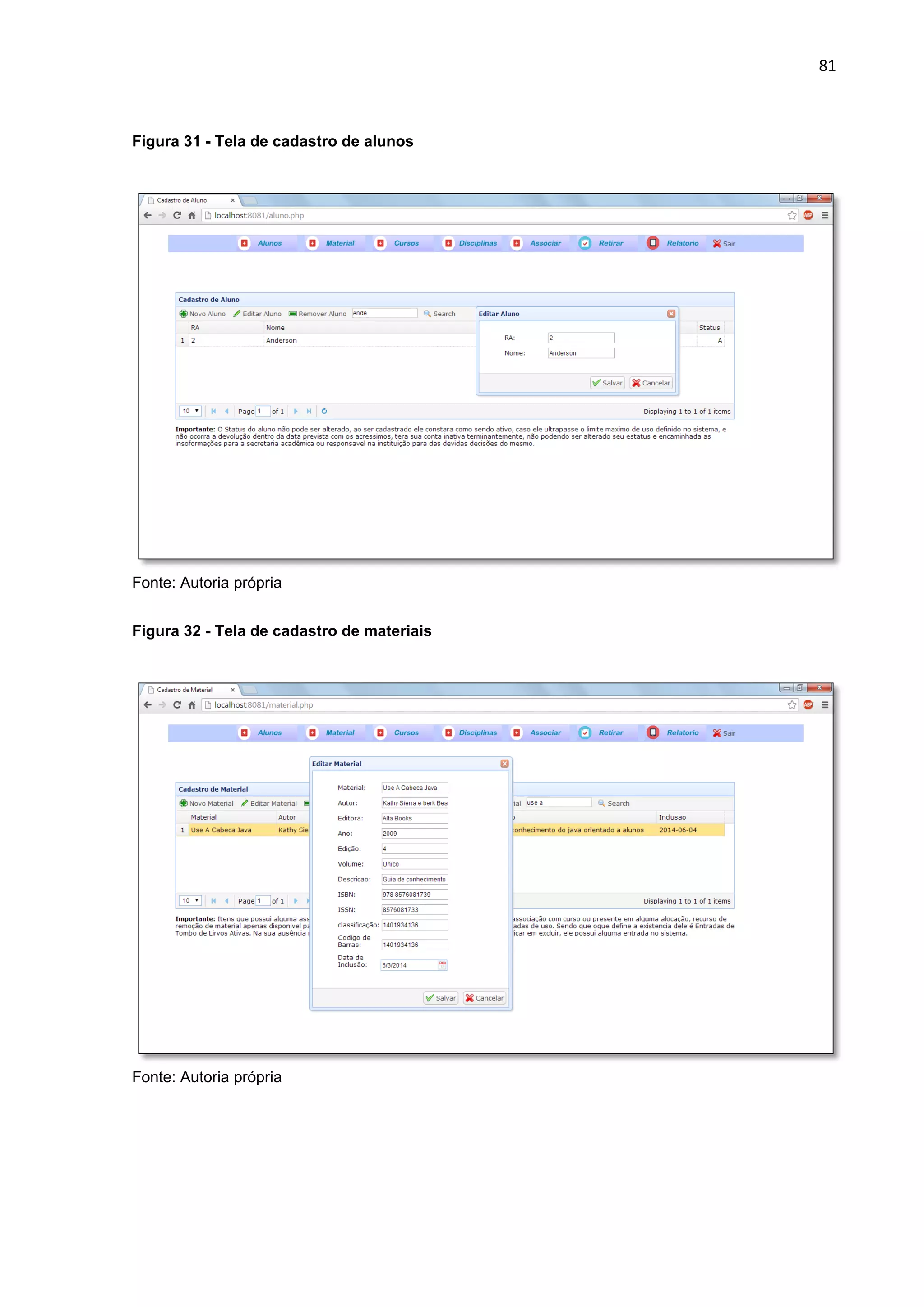The width and height of the screenshot is (924, 1307).
Task: Open calendar picker for Data de Inclusão
Action: [442, 965]
